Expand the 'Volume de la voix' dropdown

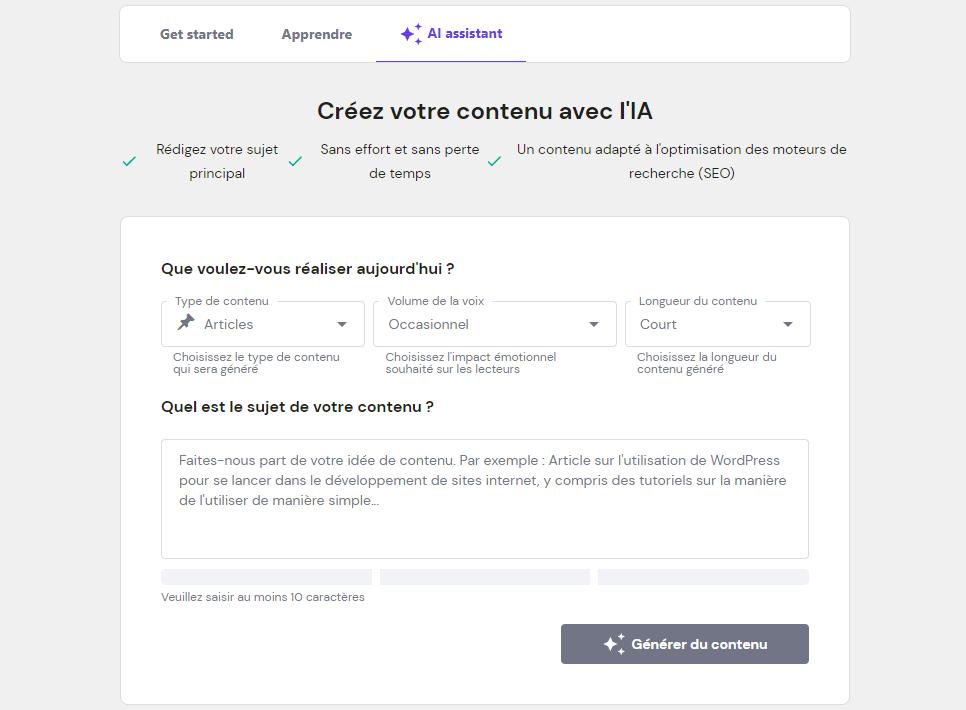(494, 323)
